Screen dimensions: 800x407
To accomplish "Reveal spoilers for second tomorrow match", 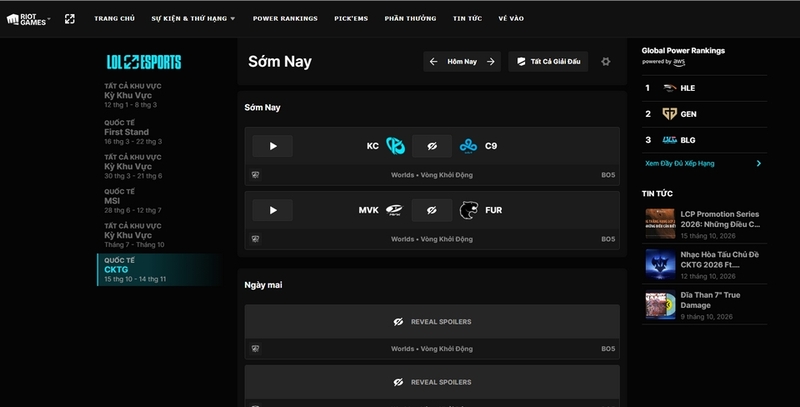I will click(432, 382).
